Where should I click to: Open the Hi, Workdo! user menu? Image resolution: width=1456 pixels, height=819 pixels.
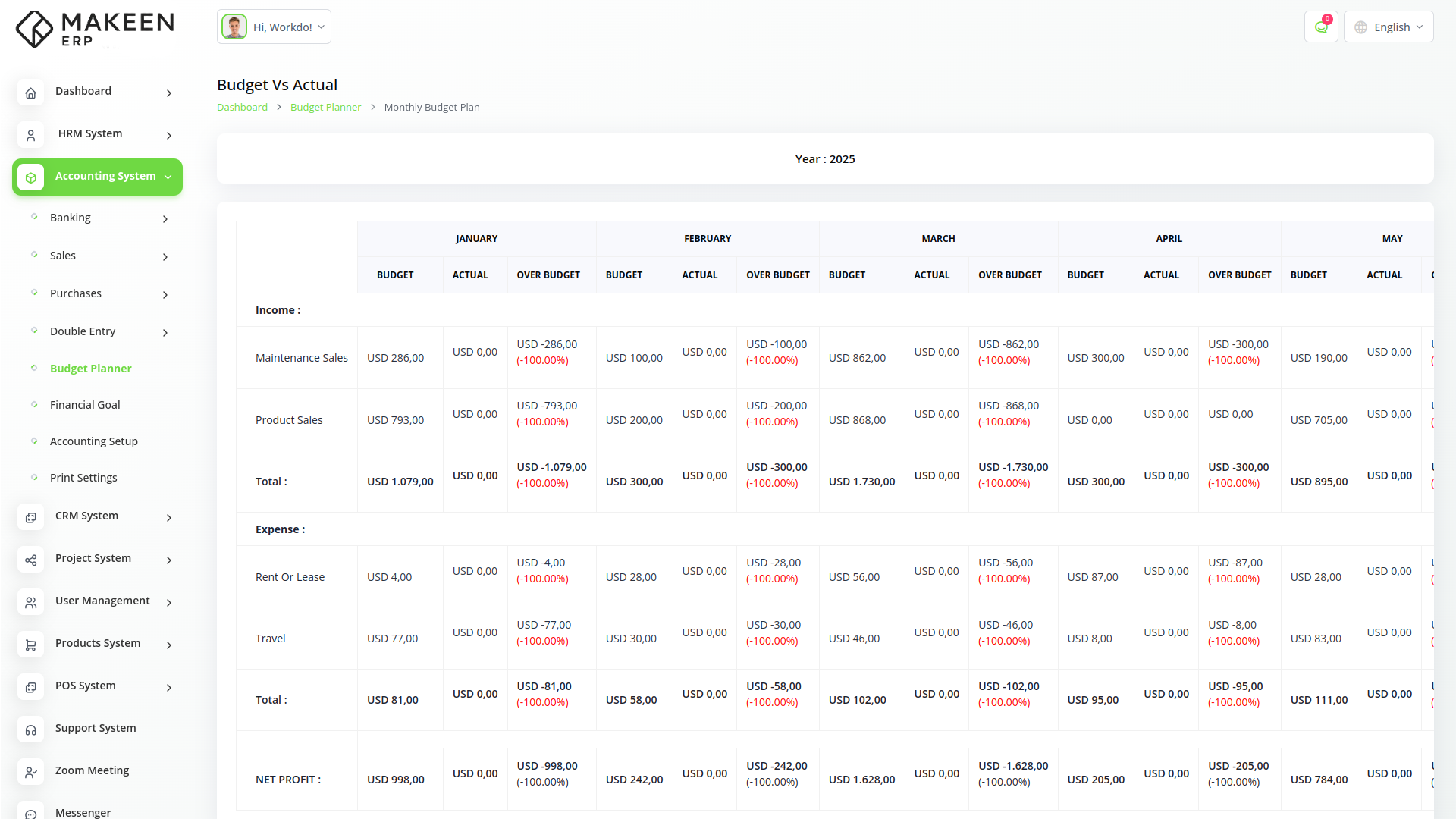coord(274,27)
